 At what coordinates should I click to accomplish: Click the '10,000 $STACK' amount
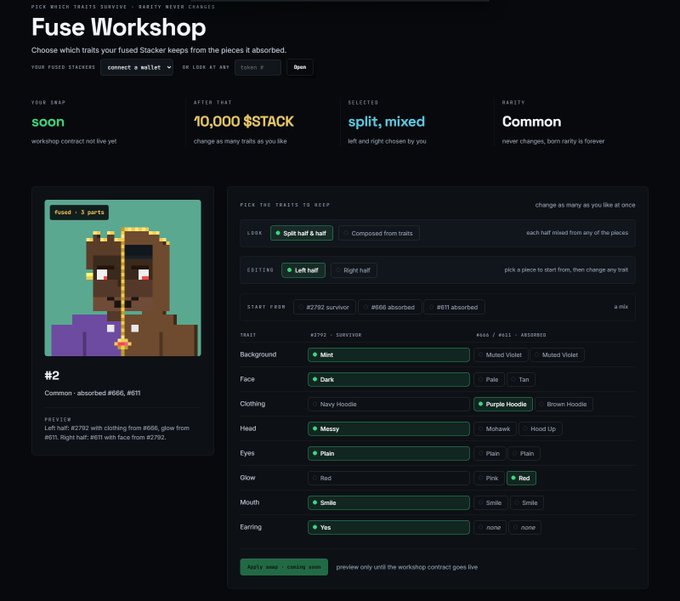click(x=244, y=121)
